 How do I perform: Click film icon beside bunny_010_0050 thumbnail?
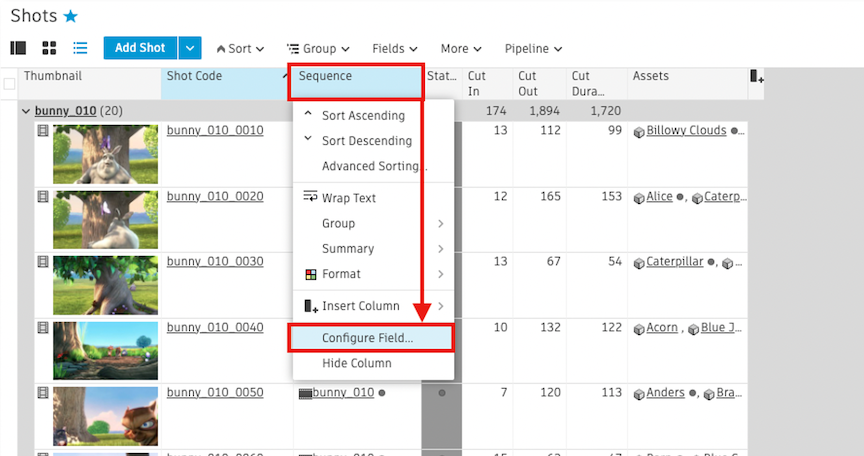pyautogui.click(x=43, y=393)
